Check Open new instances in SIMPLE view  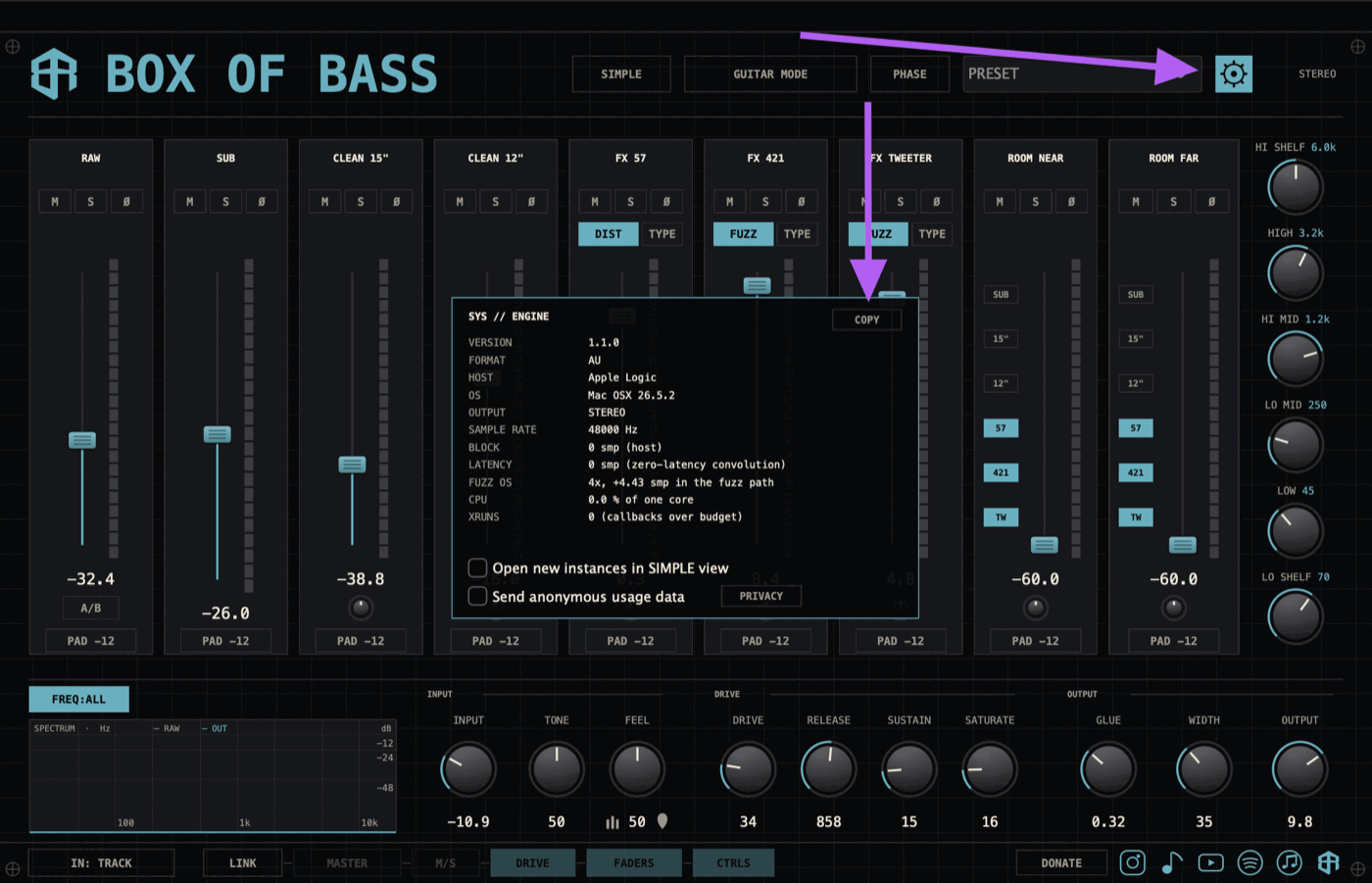(x=478, y=568)
